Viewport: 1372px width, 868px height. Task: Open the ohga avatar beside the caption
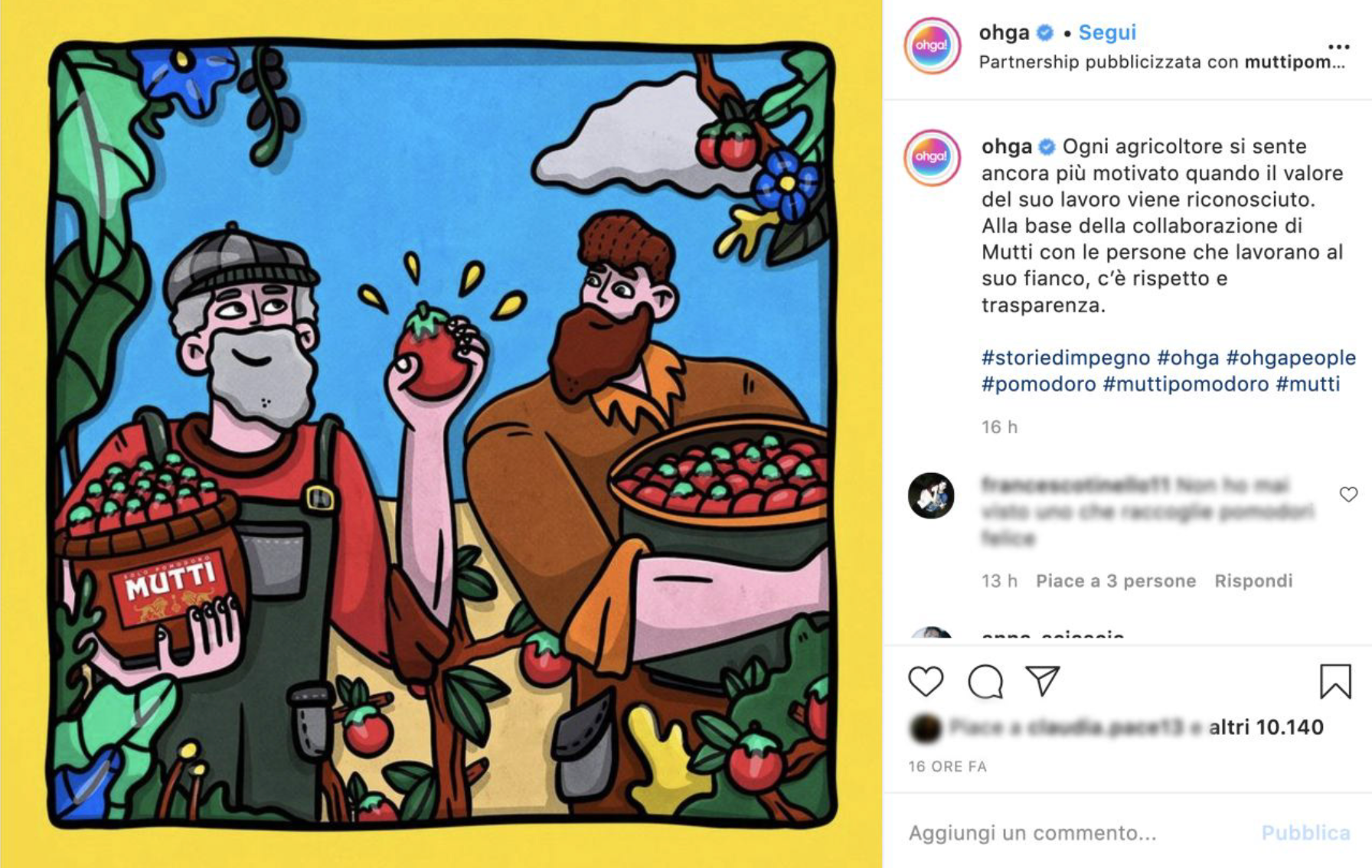[932, 157]
